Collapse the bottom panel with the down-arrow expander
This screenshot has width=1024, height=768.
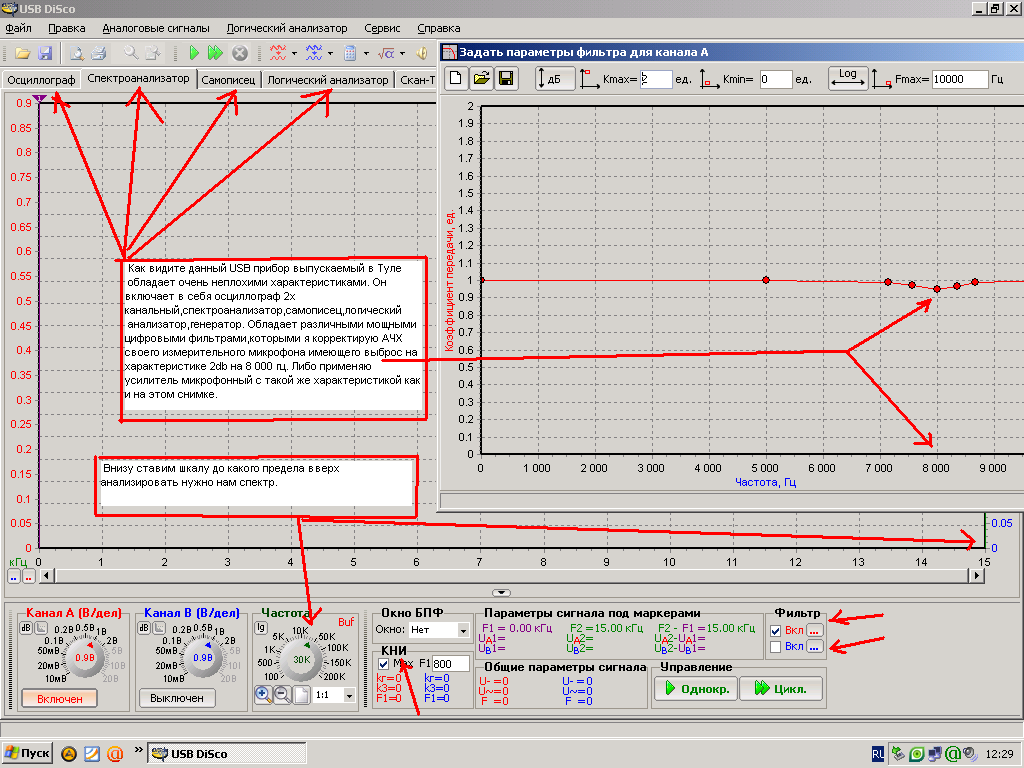(502, 593)
